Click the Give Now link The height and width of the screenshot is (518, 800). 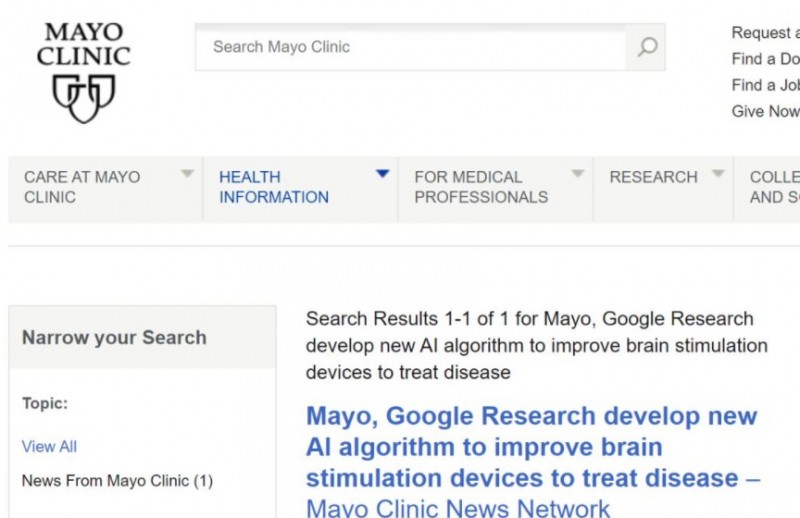coord(765,111)
